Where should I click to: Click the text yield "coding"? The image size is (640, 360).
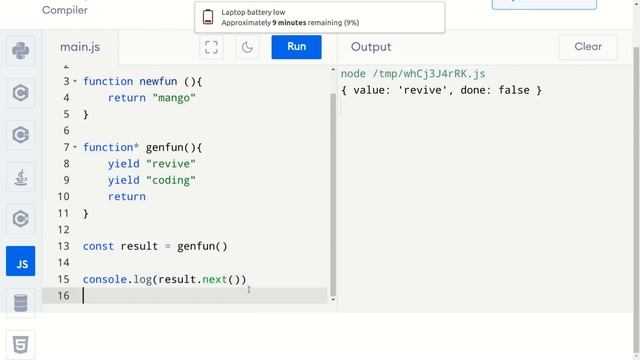tap(152, 180)
